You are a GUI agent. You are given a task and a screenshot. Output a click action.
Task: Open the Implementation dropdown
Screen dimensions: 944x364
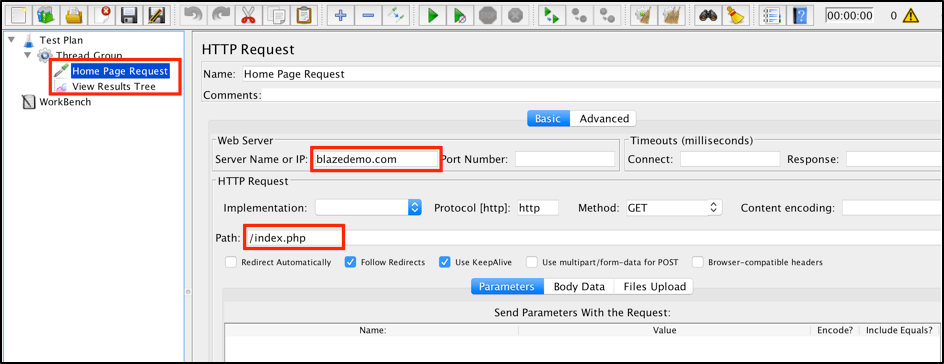point(368,208)
